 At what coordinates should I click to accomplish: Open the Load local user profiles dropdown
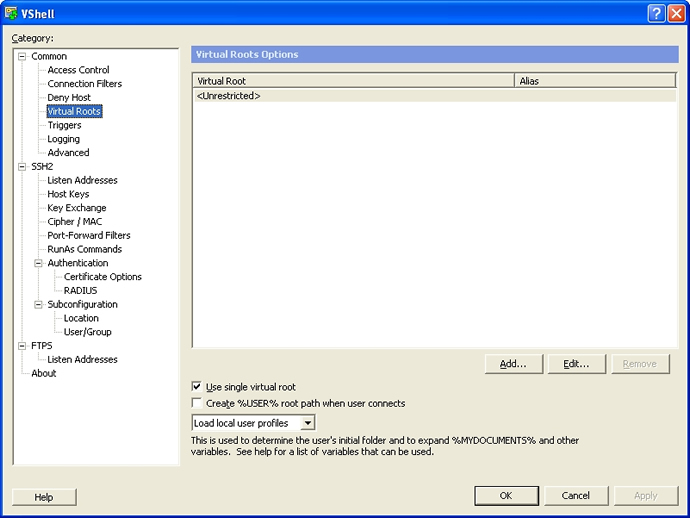pos(308,423)
